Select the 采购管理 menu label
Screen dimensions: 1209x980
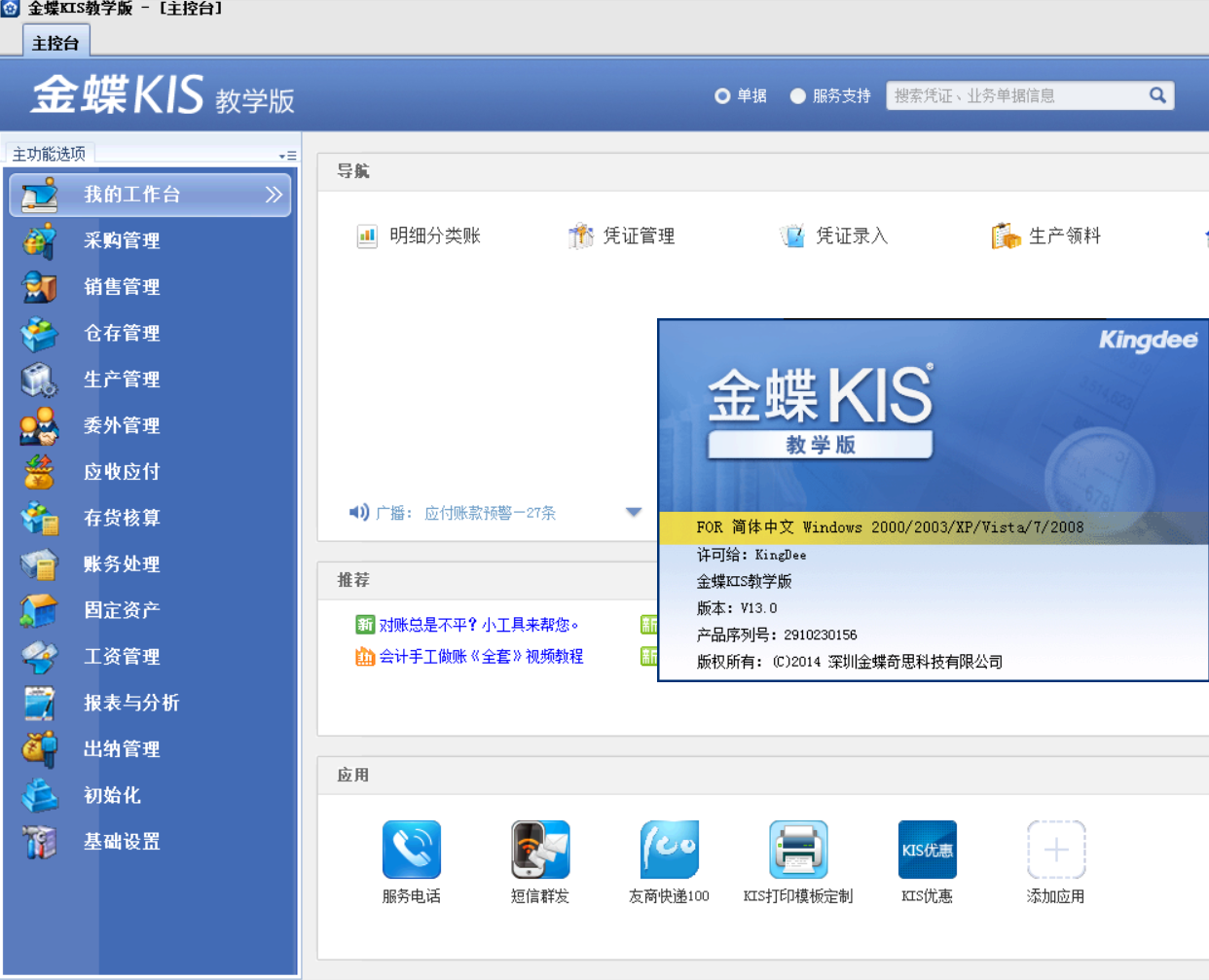(122, 240)
